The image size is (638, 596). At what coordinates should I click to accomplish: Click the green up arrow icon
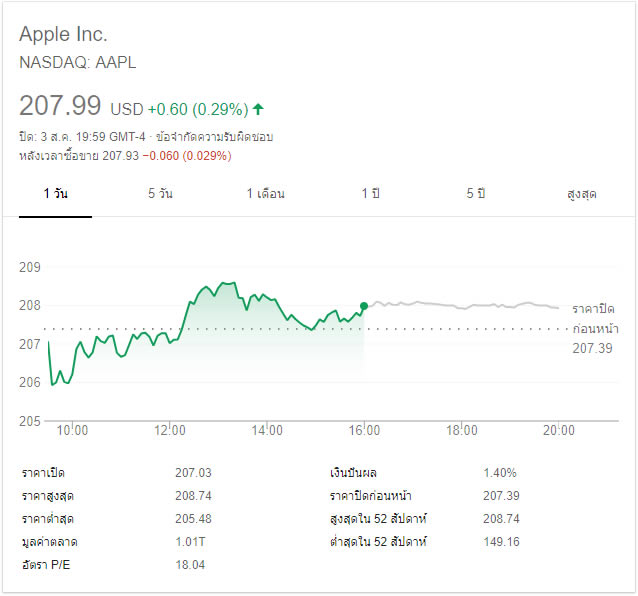(x=259, y=108)
